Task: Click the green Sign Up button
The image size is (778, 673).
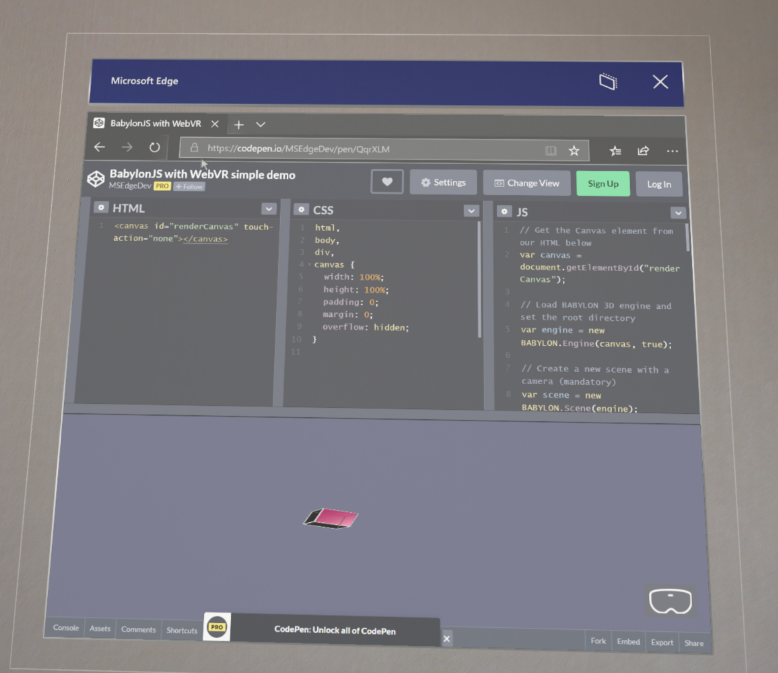Action: (x=603, y=184)
